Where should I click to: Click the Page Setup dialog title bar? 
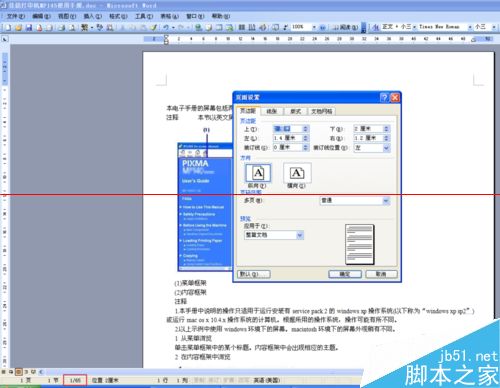(x=307, y=97)
